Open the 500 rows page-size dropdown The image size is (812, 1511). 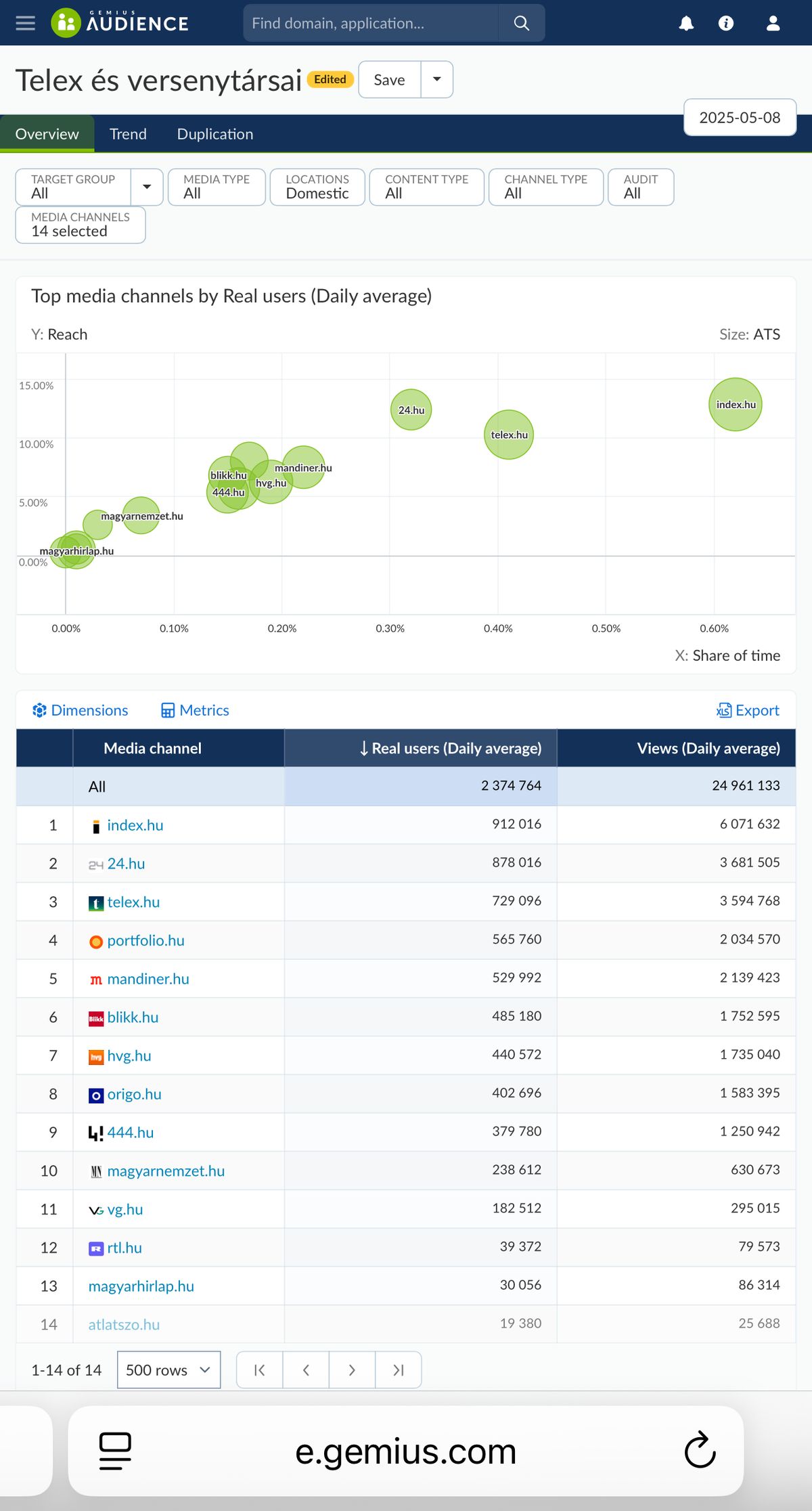(x=168, y=1370)
